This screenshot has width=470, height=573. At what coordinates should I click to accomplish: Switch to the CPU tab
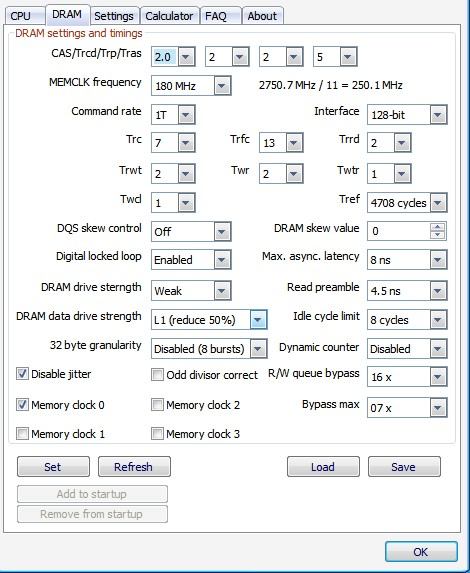pyautogui.click(x=24, y=16)
